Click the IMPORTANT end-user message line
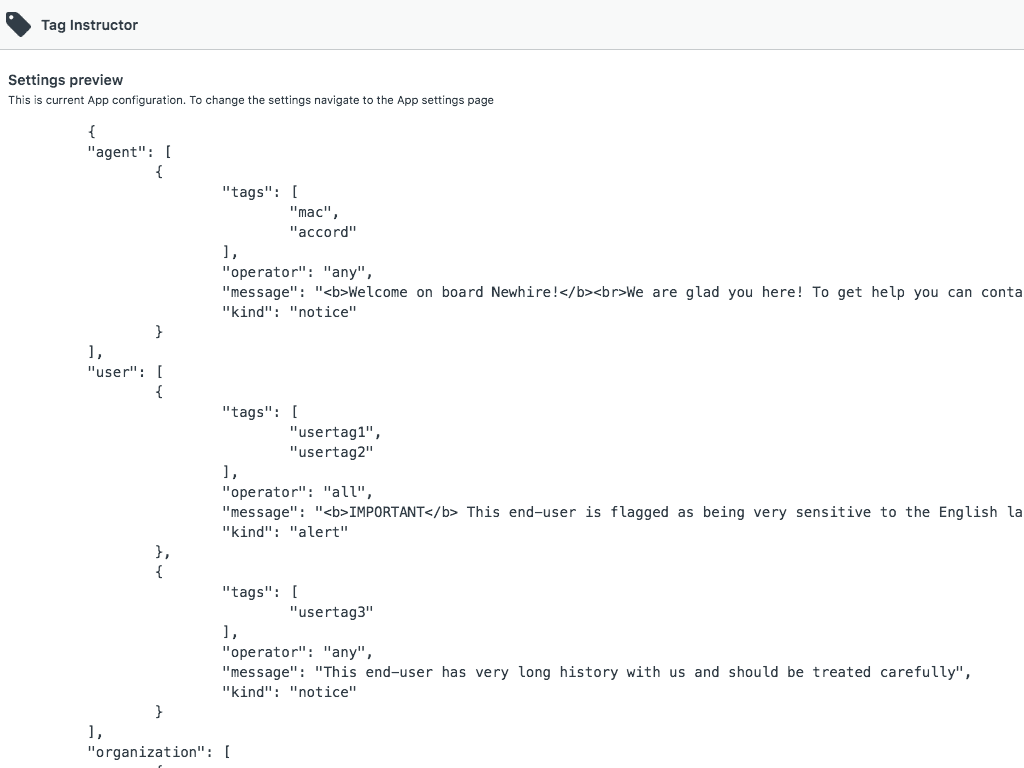Viewport: 1024px width, 768px height. (x=620, y=512)
